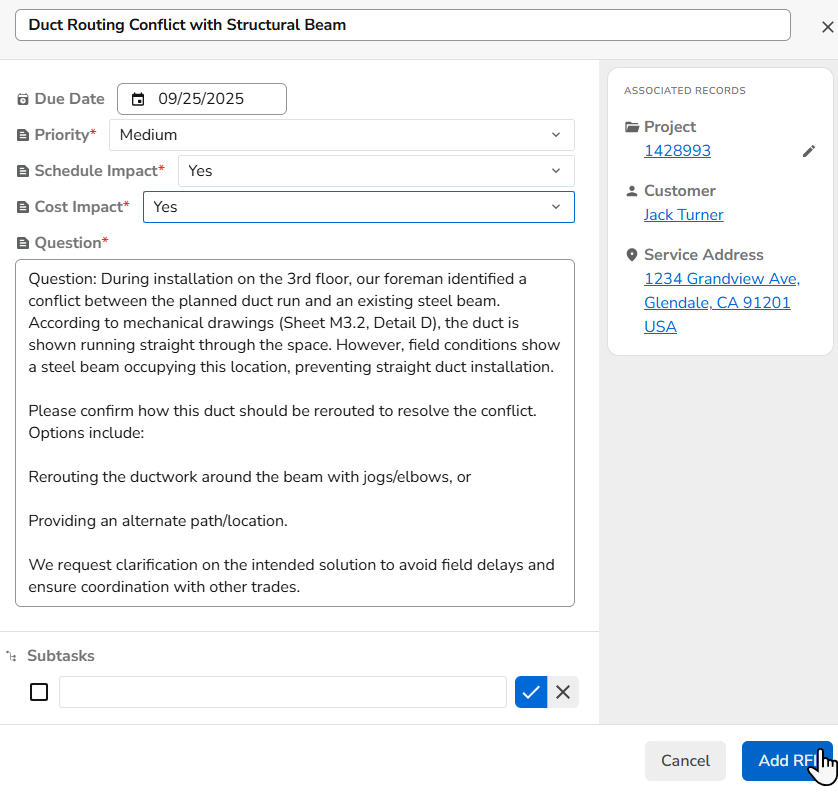Viewport: 838px width, 793px height.
Task: Click the Schedule Impact document icon
Action: coord(22,171)
